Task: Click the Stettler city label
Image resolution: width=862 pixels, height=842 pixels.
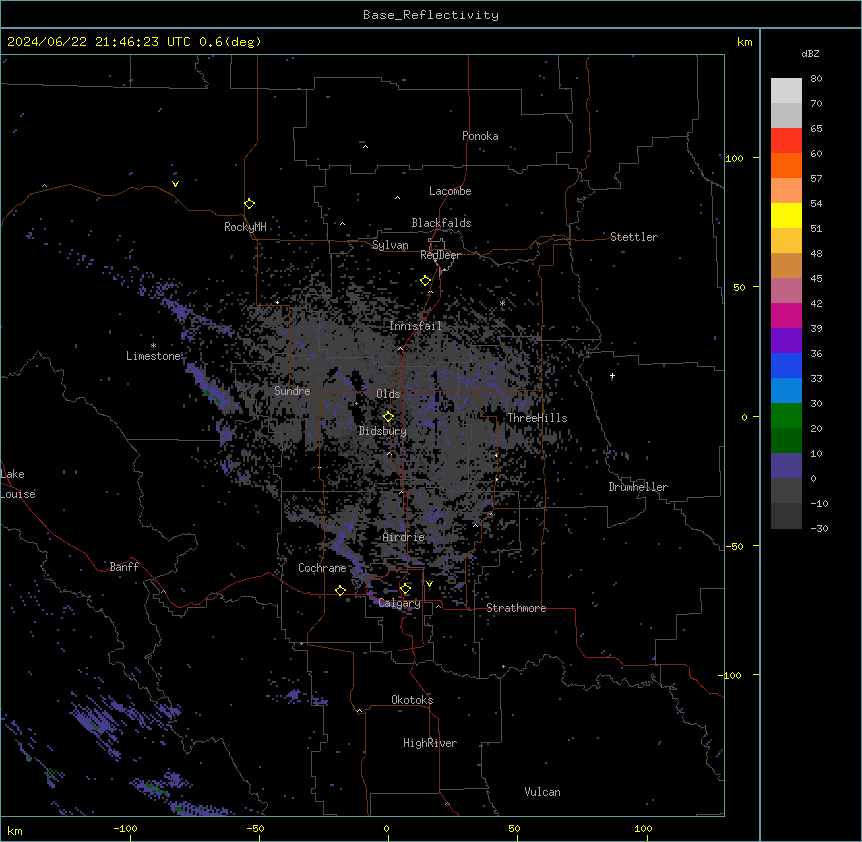Action: [x=634, y=237]
